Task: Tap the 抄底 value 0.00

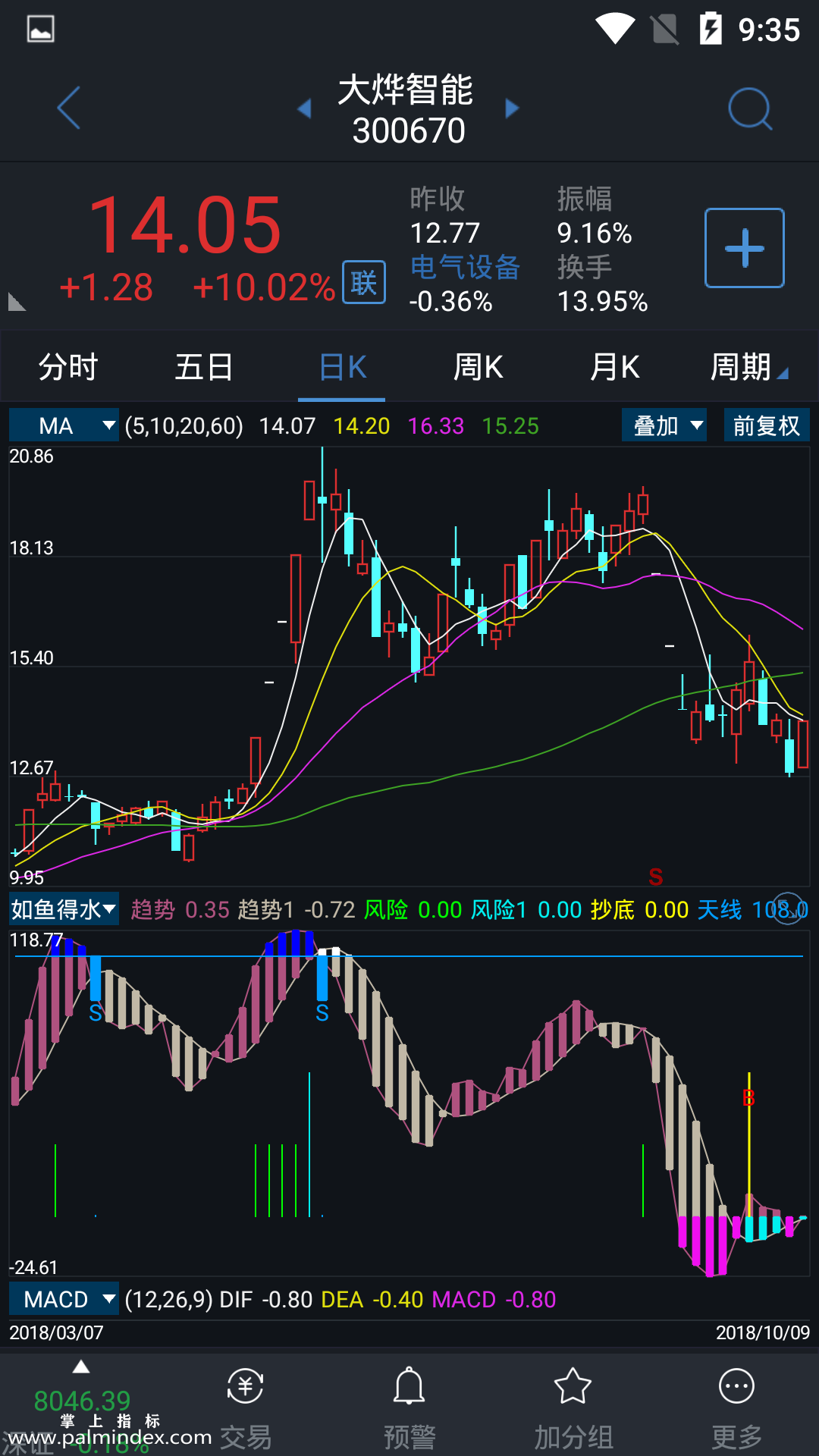Action: pyautogui.click(x=667, y=909)
